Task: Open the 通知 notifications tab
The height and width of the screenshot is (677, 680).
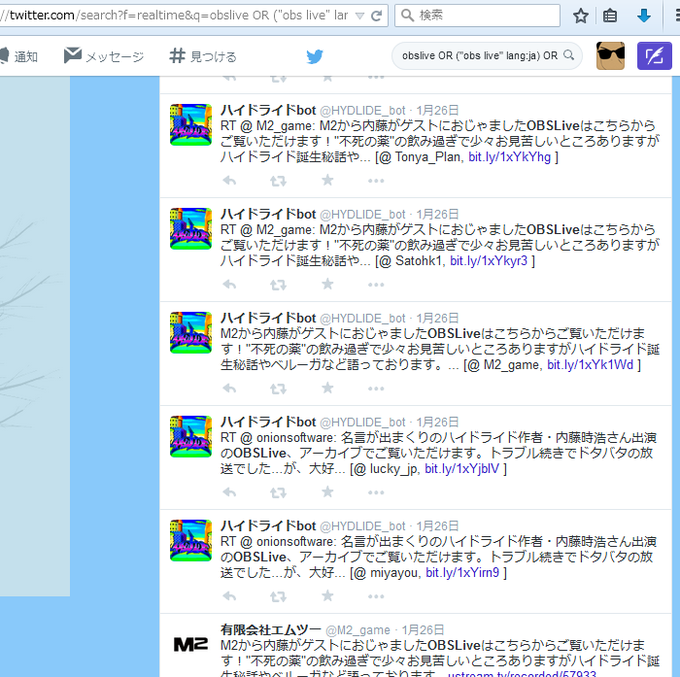Action: coord(18,56)
